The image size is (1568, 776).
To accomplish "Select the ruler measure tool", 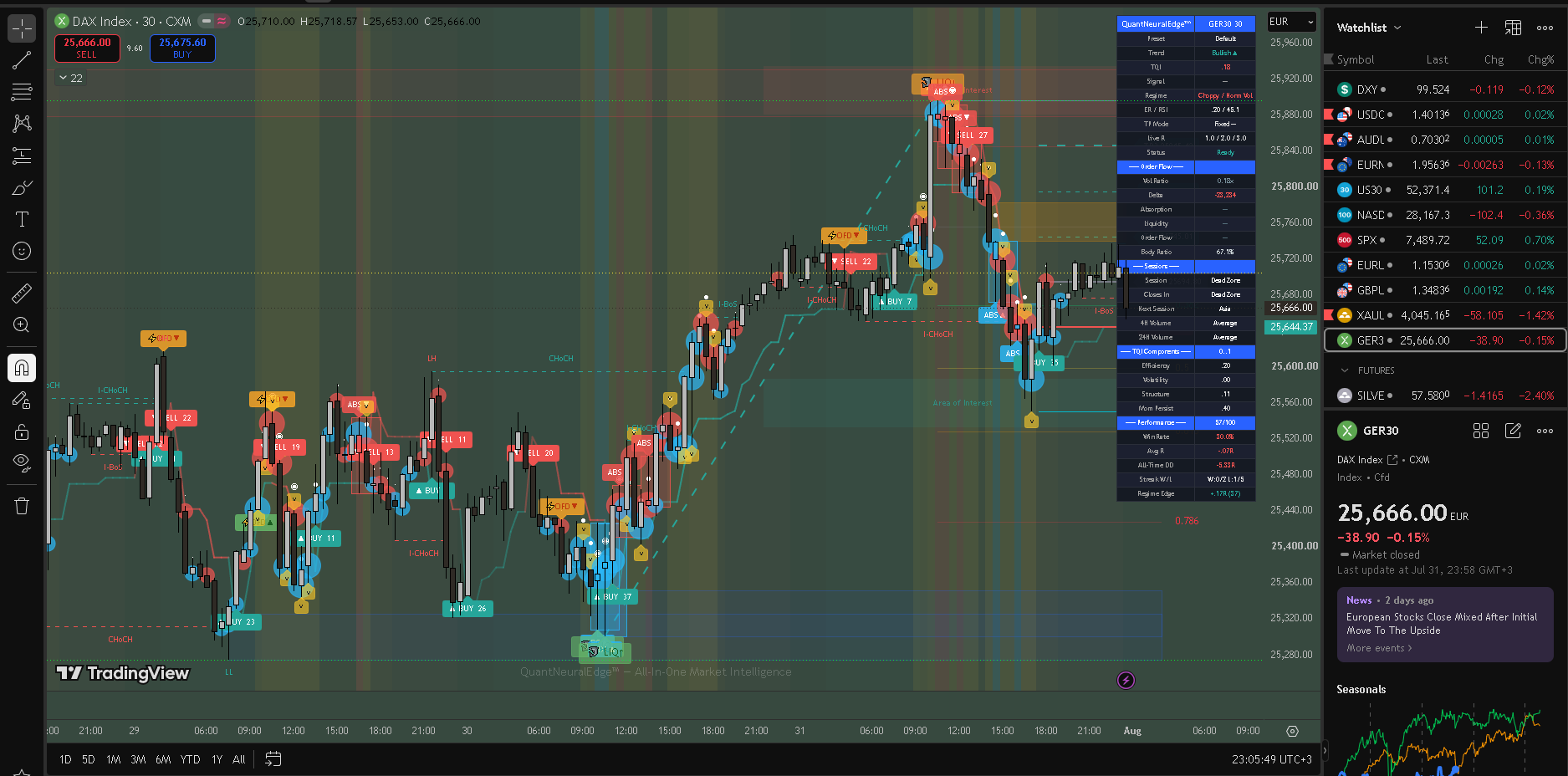I will point(22,293).
